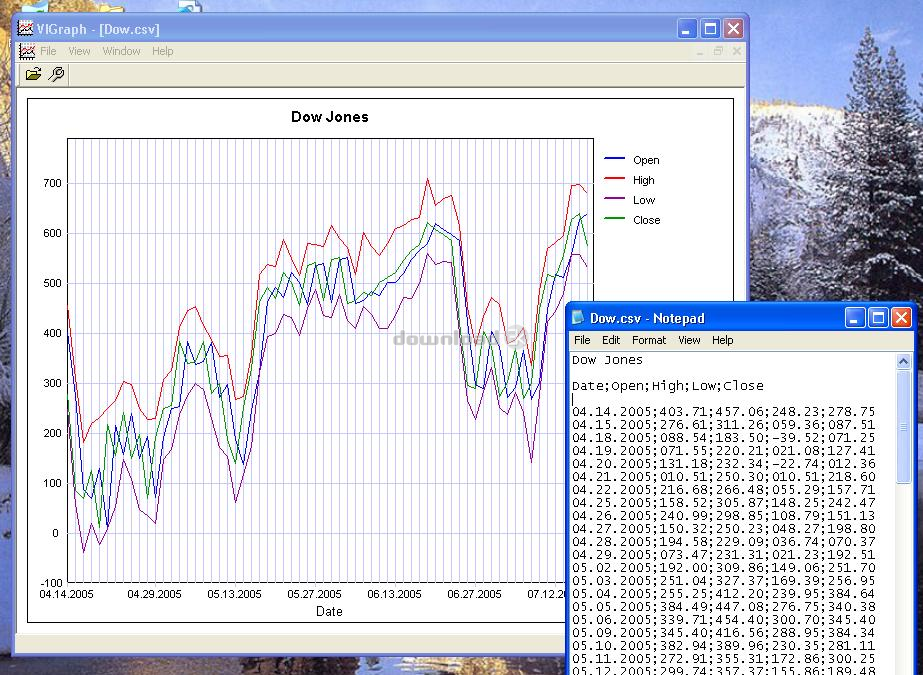Click the "Dow Jones" first line in Notepad
This screenshot has width=923, height=675.
[607, 360]
